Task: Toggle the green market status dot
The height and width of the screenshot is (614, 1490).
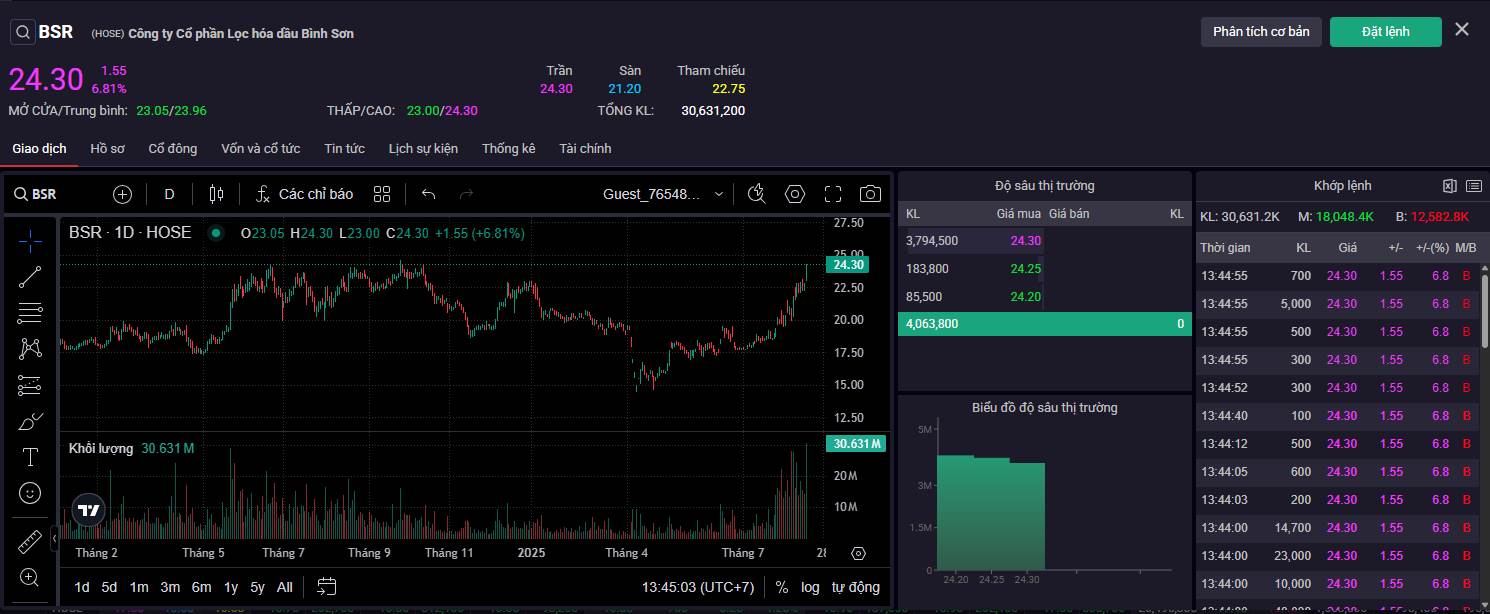Action: coord(215,233)
